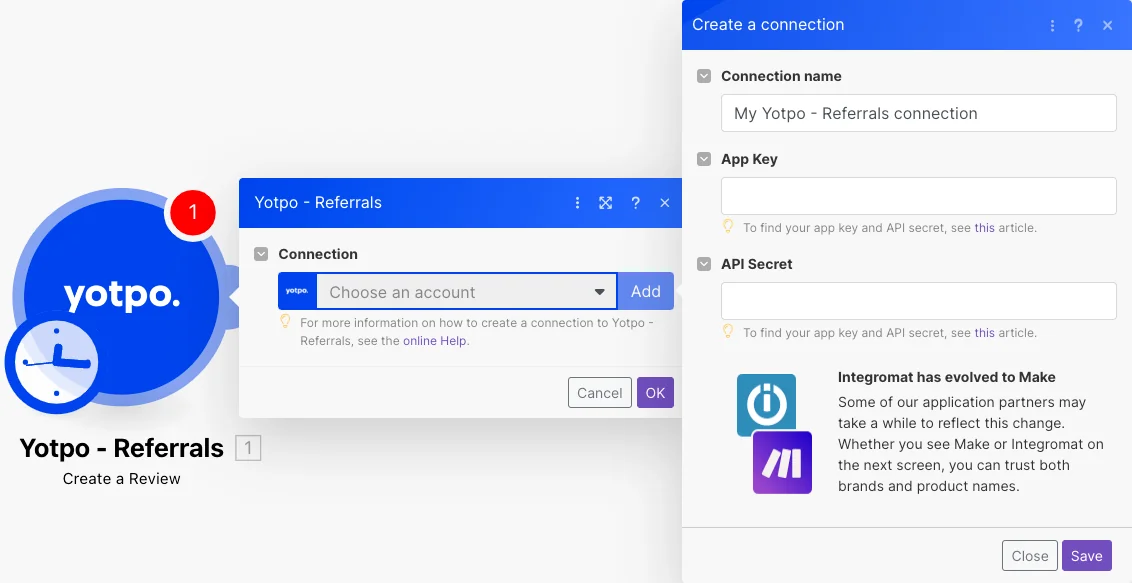Click the Connection name input field
Viewport: 1132px width, 583px height.
(x=918, y=113)
